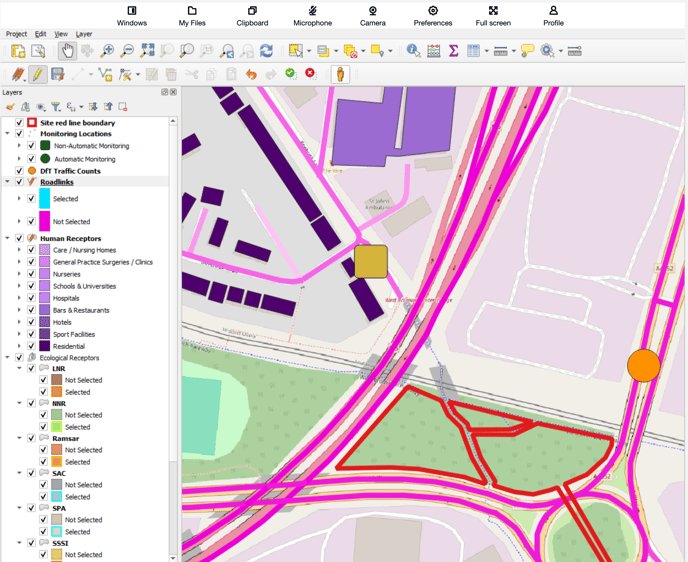Click the Full screen button
The width and height of the screenshot is (688, 562).
(x=493, y=16)
